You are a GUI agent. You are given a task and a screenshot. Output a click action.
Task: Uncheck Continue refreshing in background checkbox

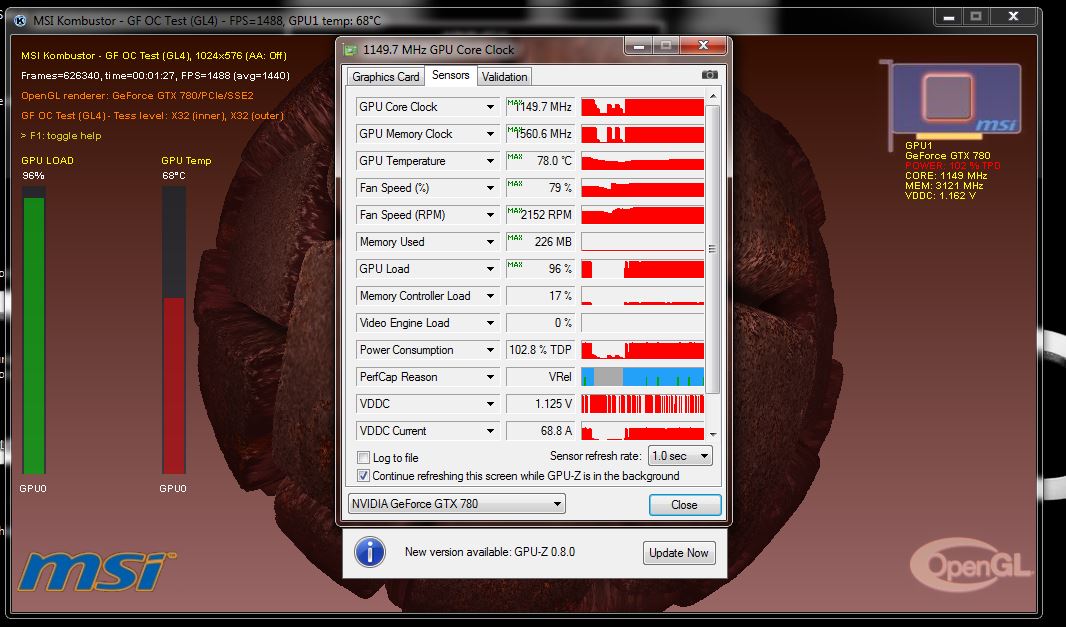[364, 476]
